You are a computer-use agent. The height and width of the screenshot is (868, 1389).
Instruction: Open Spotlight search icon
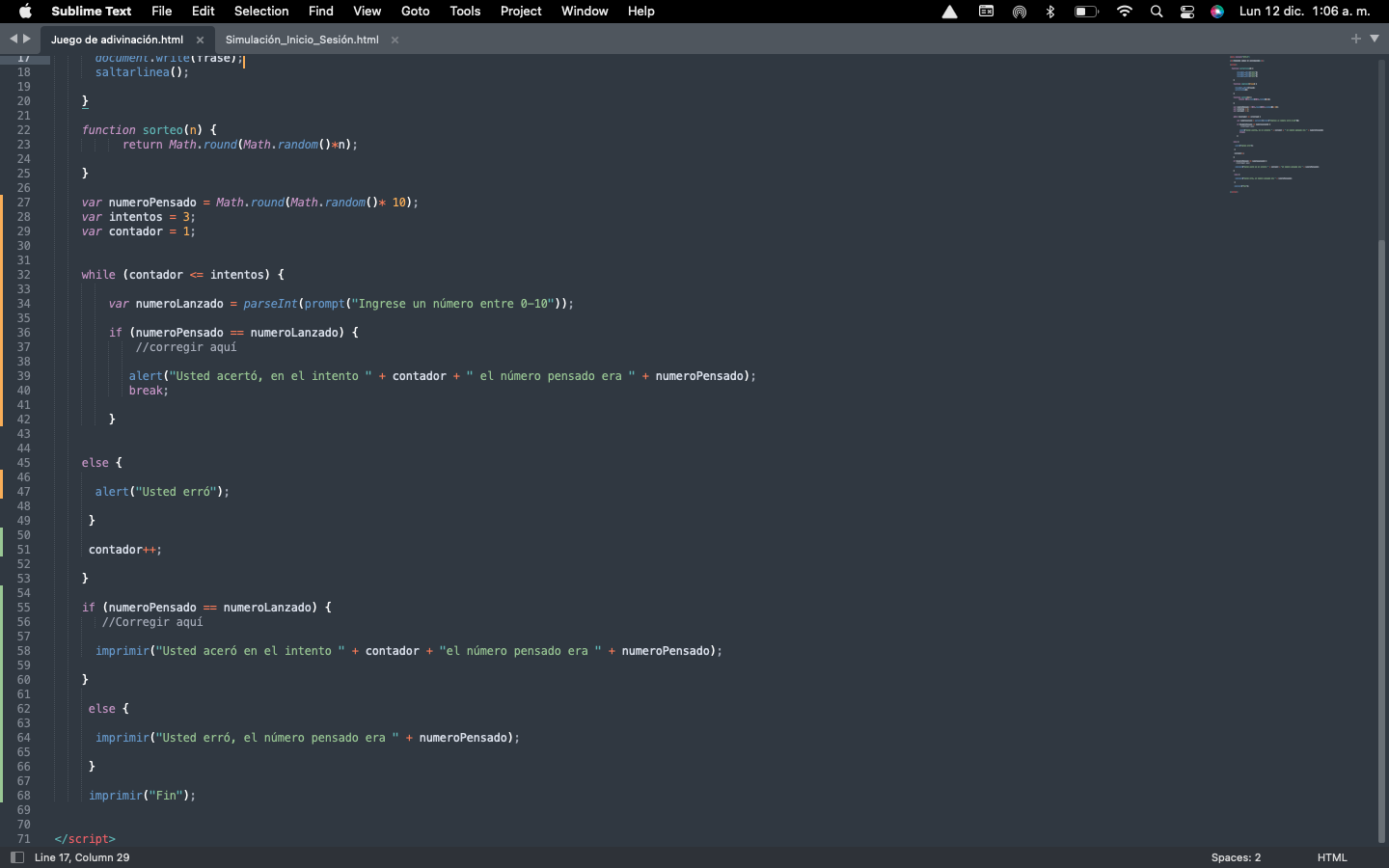(x=1157, y=12)
